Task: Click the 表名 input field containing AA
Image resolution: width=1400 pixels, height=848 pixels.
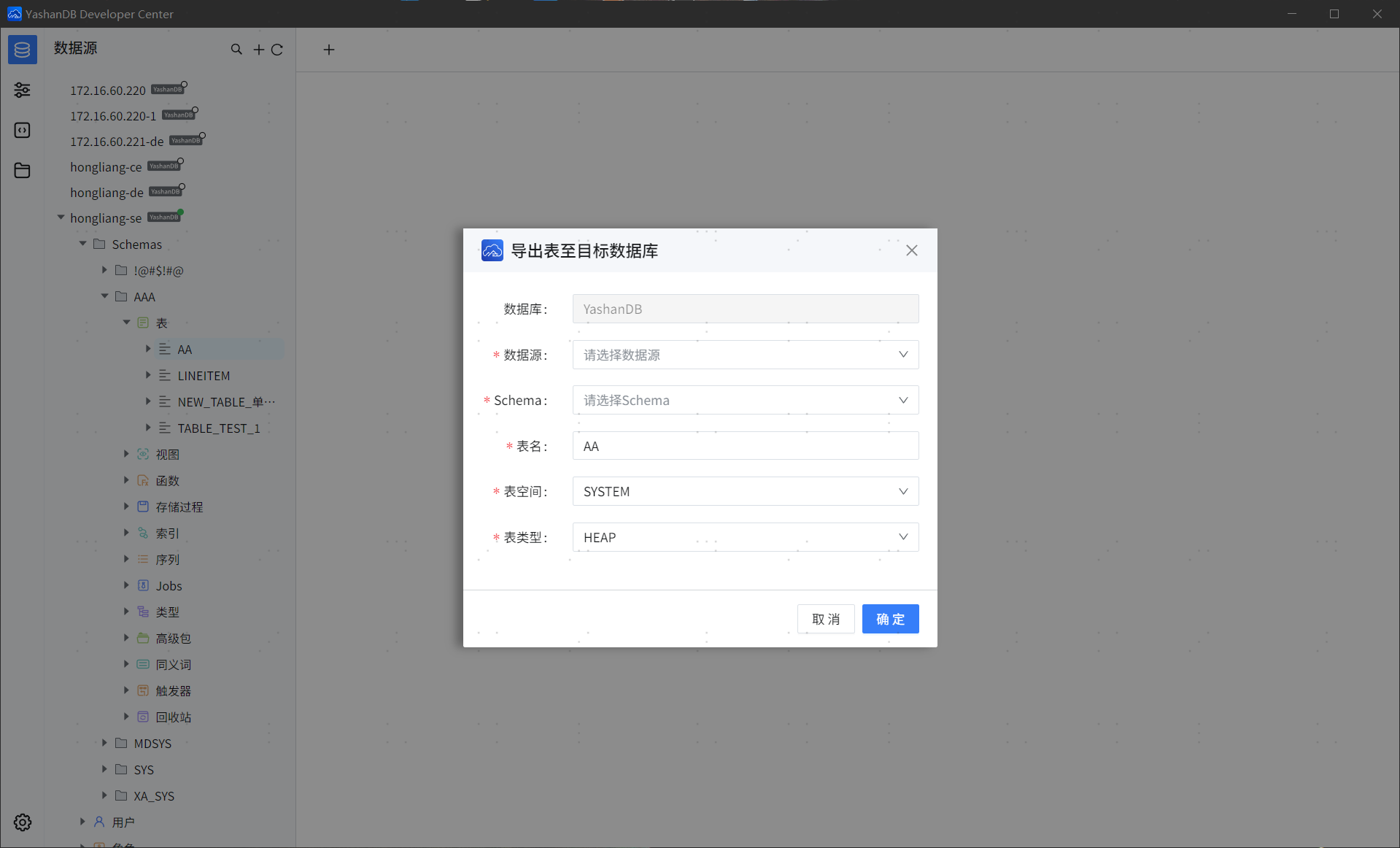Action: point(745,446)
